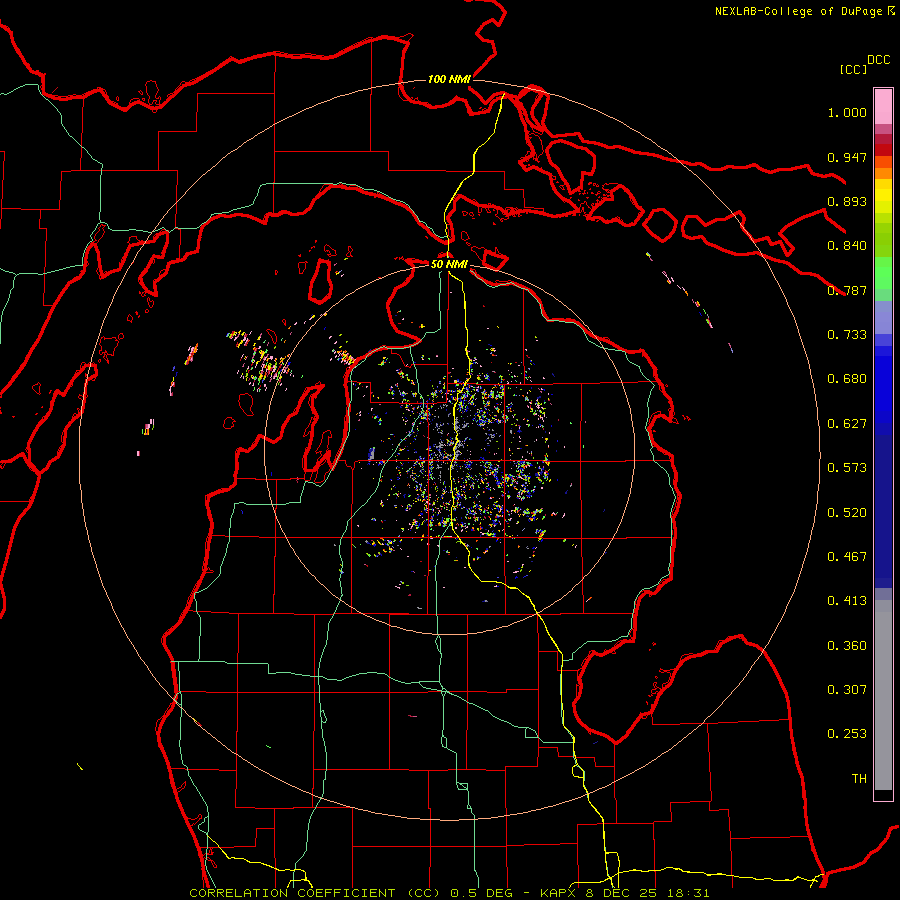Select the 0.467 scale value
The width and height of the screenshot is (900, 900).
coord(847,557)
